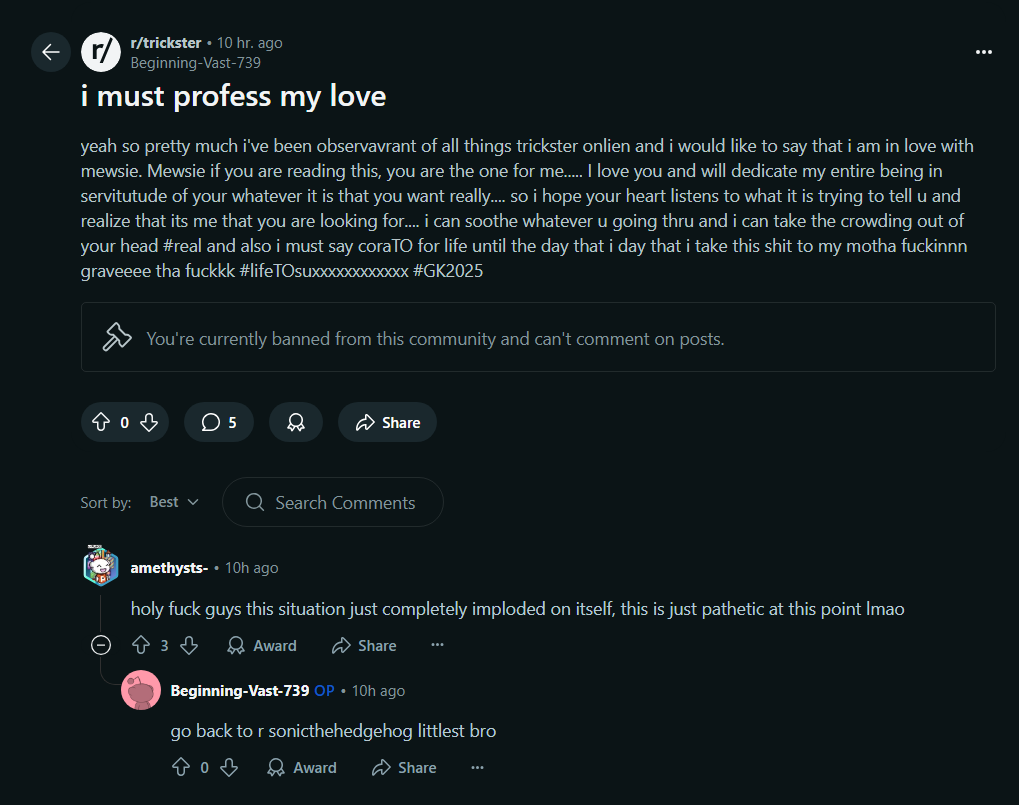Downvote the main post
This screenshot has height=805, width=1019.
tap(149, 422)
